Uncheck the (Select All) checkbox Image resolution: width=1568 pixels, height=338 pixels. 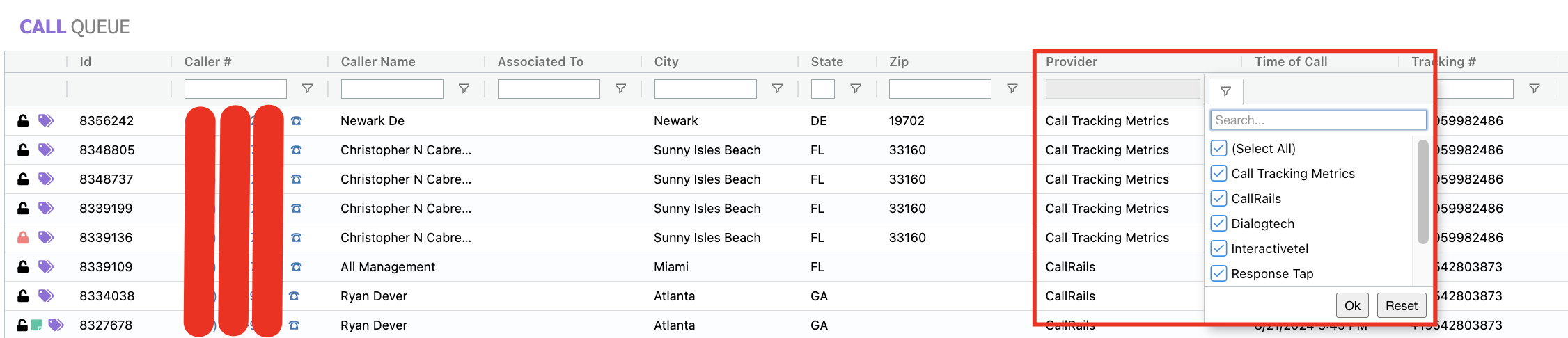pos(1218,149)
